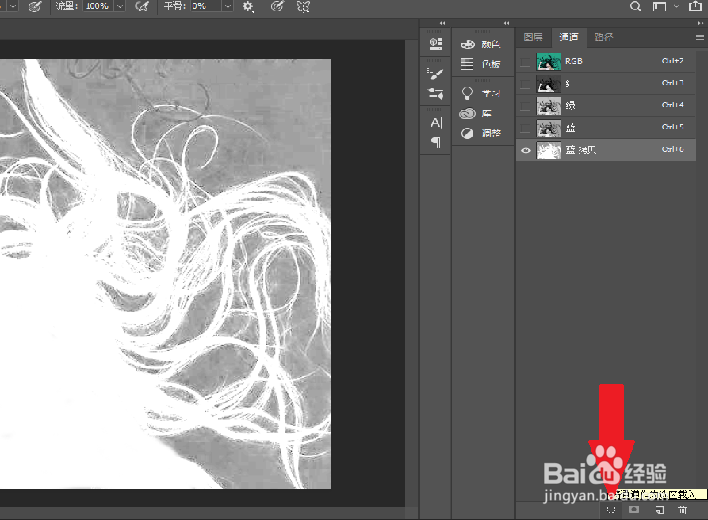Image resolution: width=708 pixels, height=520 pixels.
Task: Open the Swatches panel icon
Action: (467, 64)
